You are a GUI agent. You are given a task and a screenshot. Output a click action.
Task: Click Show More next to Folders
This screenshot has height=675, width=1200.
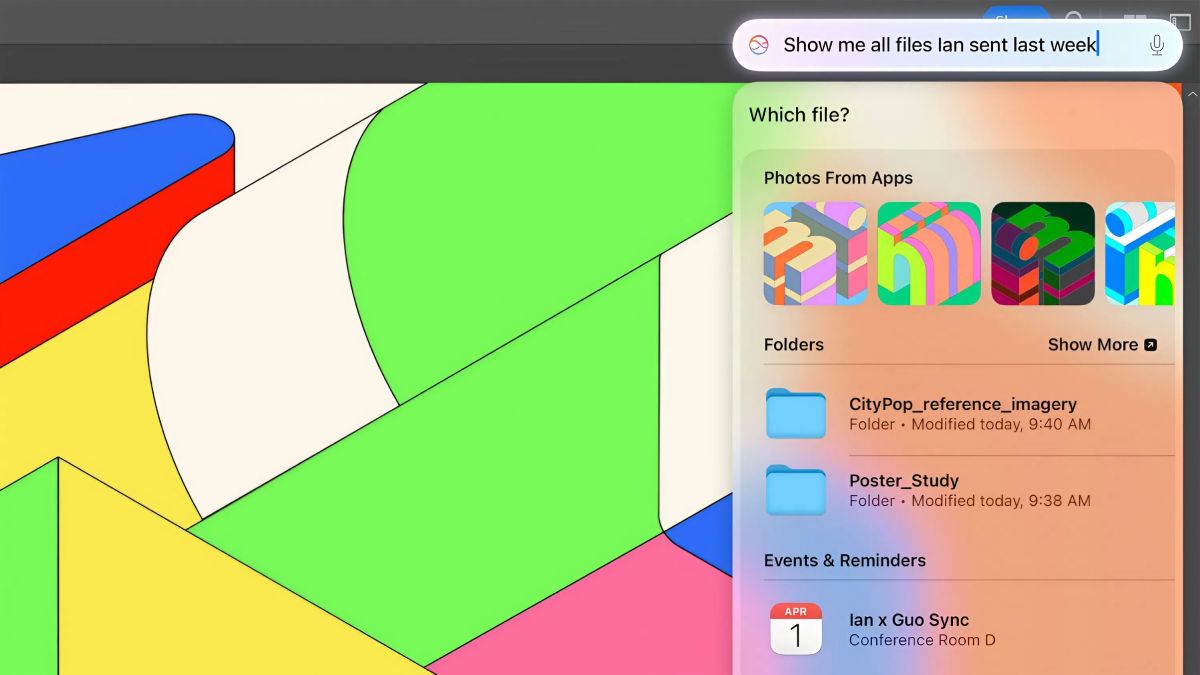[1102, 345]
